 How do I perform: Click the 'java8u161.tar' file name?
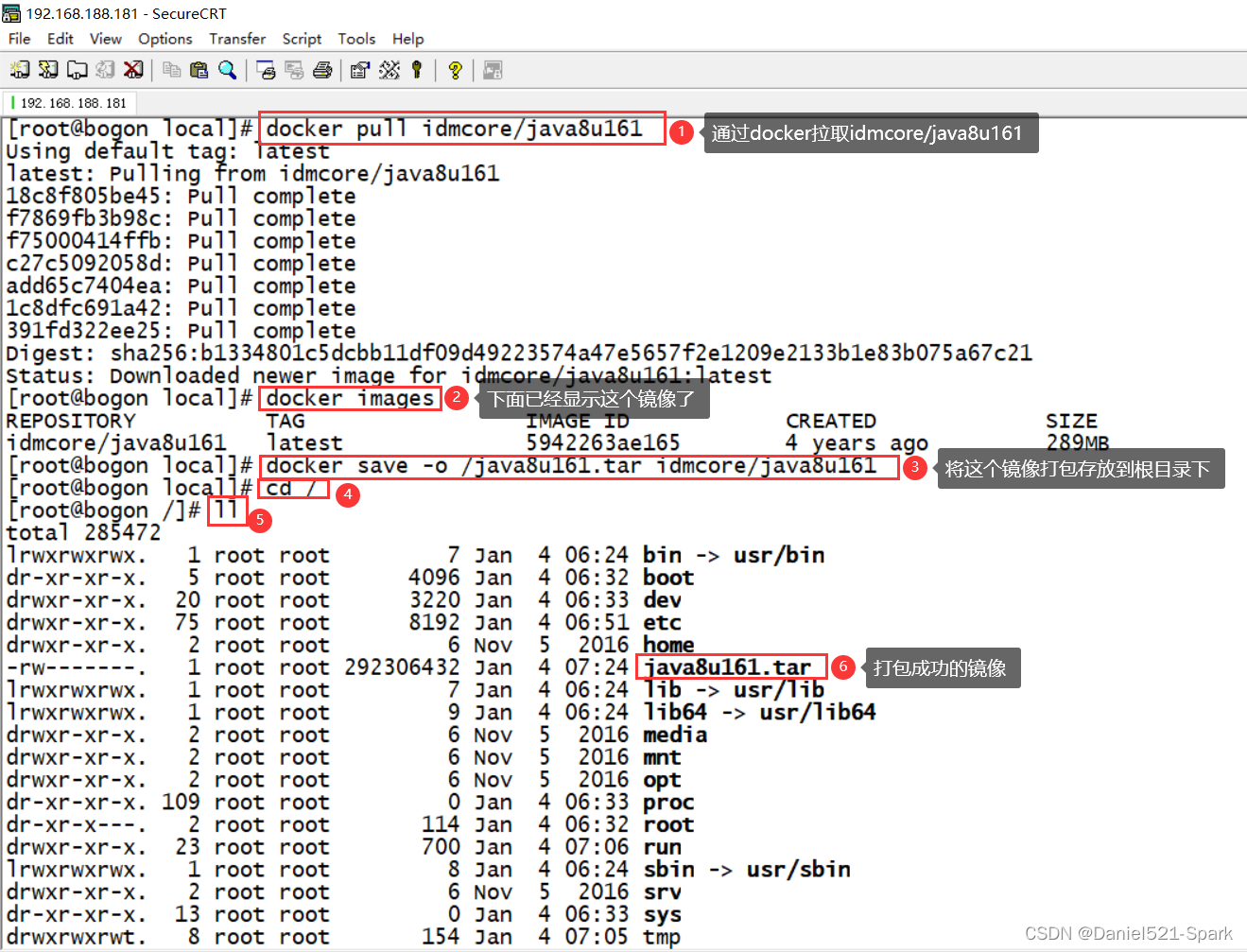(727, 667)
